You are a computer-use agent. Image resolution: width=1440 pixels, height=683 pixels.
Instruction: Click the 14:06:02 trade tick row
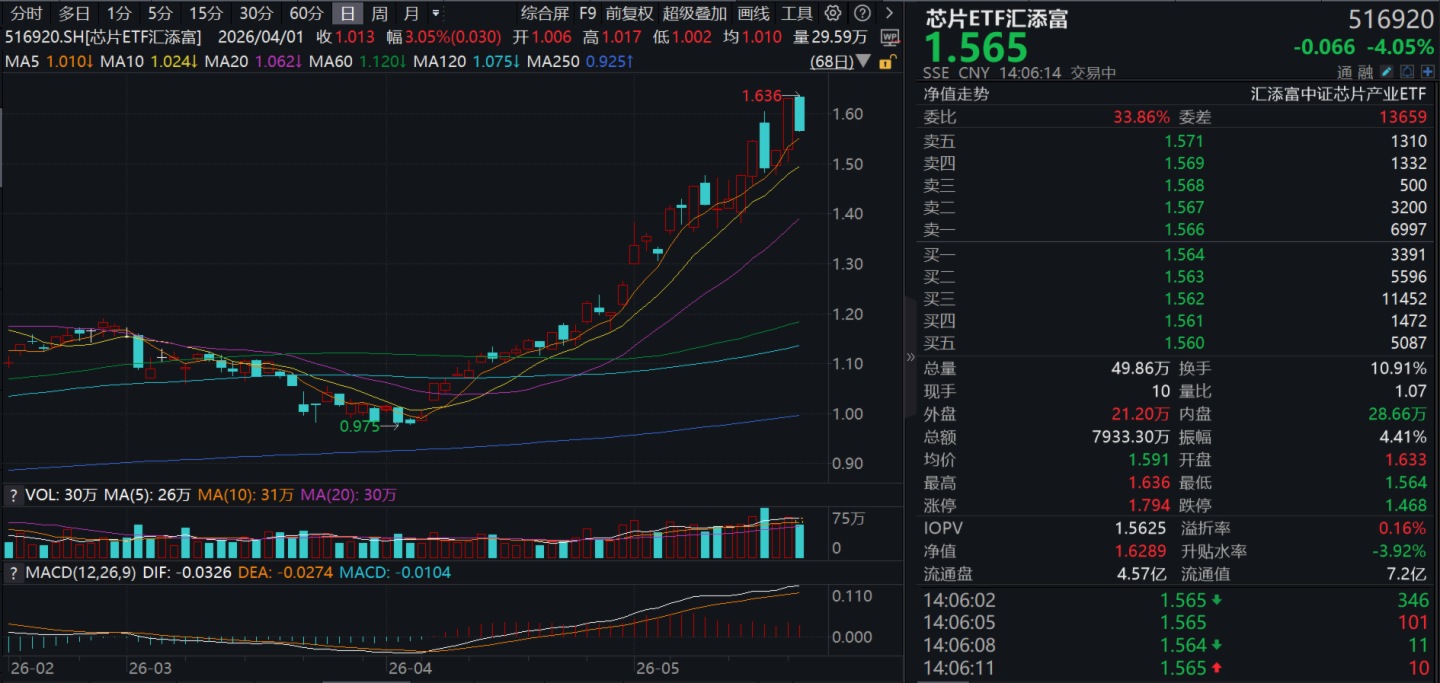coord(1175,601)
